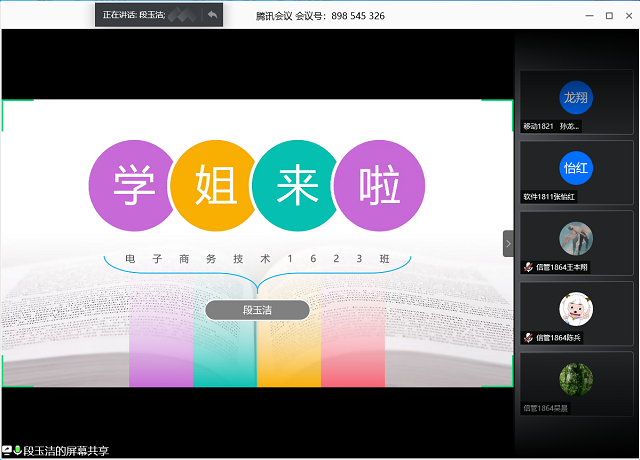
Task: Click muted mic icon beside 信管1864王本翔
Action: tap(528, 267)
